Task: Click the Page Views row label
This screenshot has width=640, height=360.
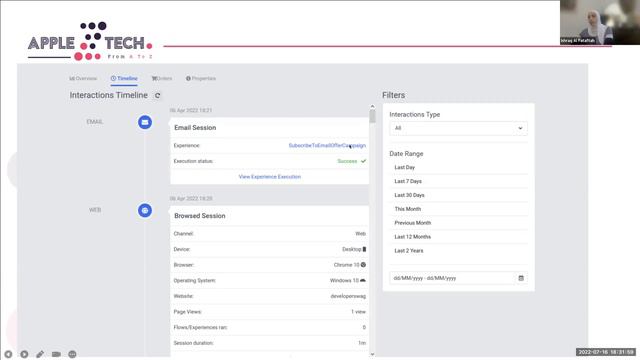Action: click(x=187, y=312)
